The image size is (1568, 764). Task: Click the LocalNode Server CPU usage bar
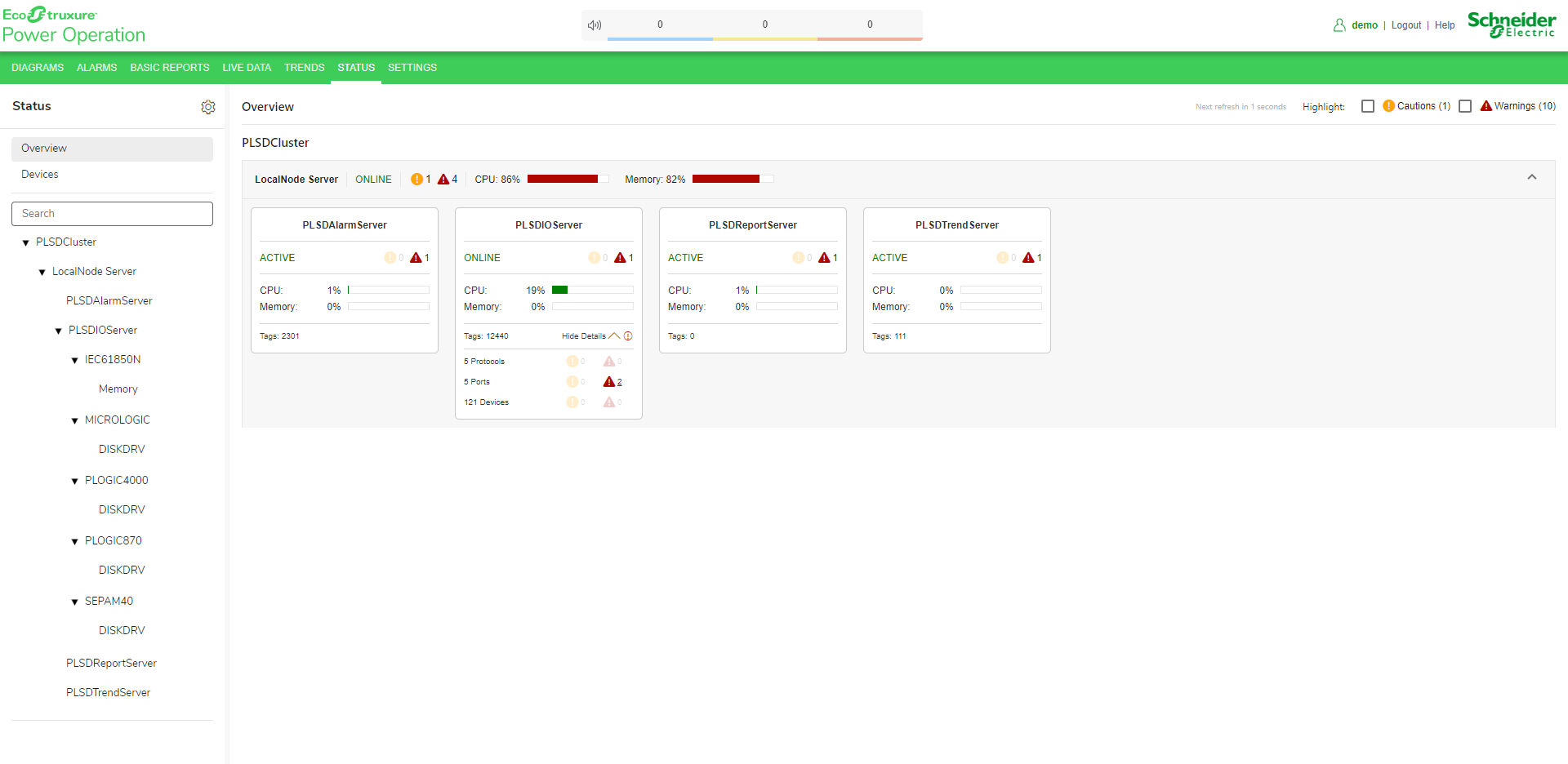568,179
